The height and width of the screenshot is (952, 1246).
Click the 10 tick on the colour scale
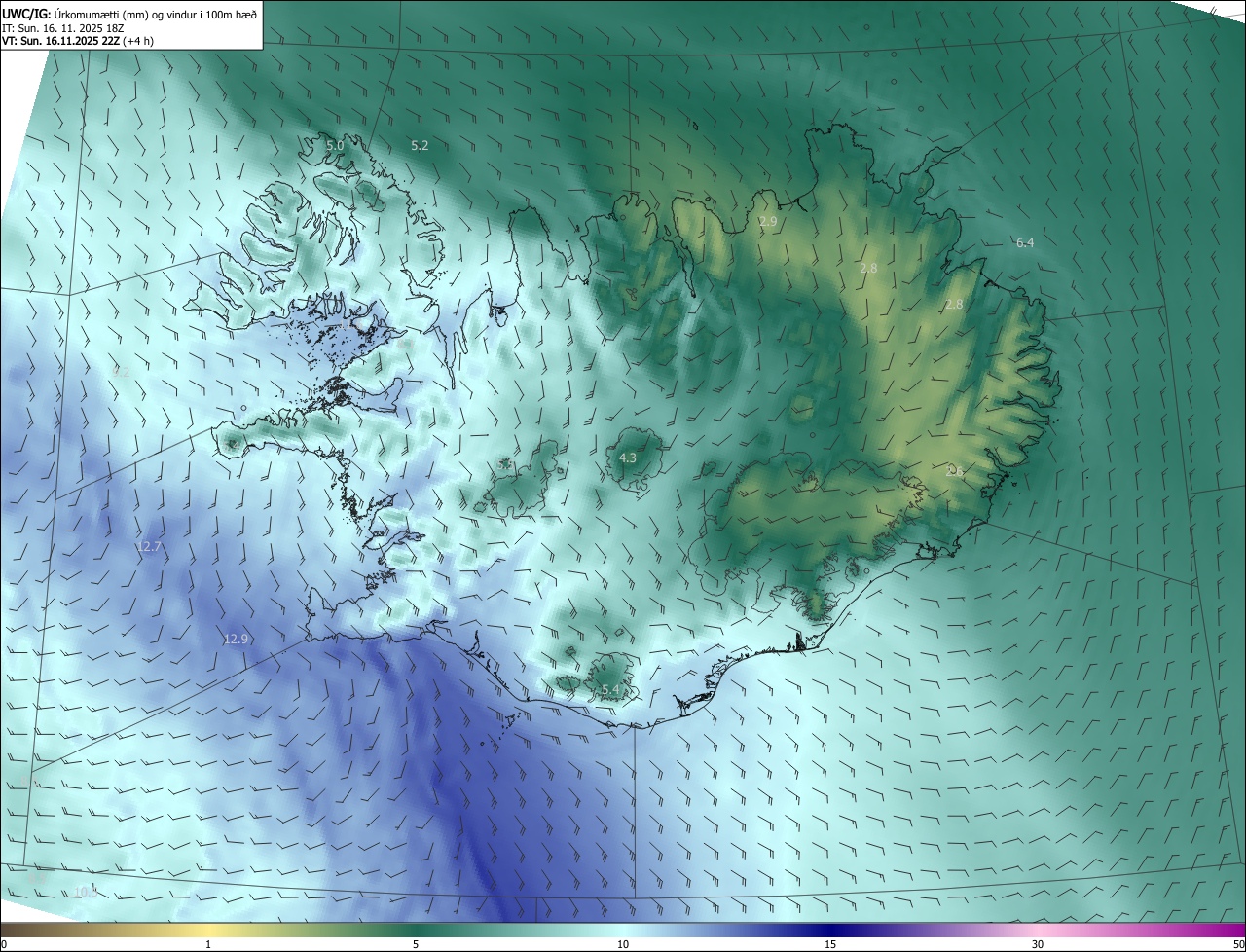click(x=623, y=944)
